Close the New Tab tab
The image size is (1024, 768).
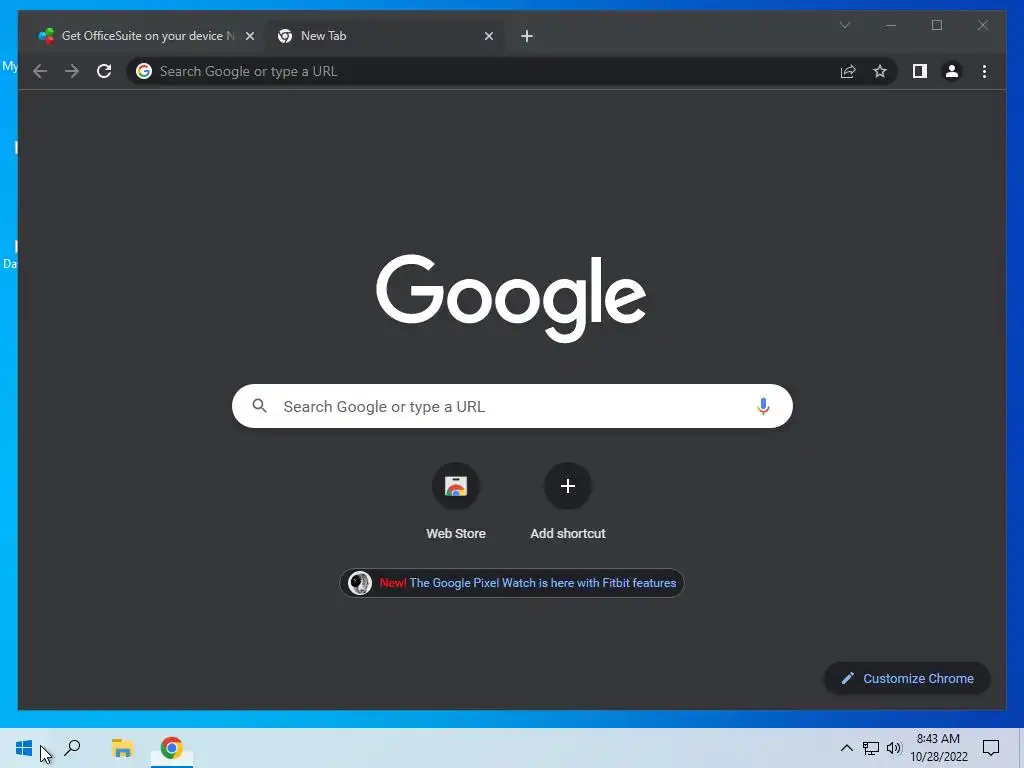[488, 36]
